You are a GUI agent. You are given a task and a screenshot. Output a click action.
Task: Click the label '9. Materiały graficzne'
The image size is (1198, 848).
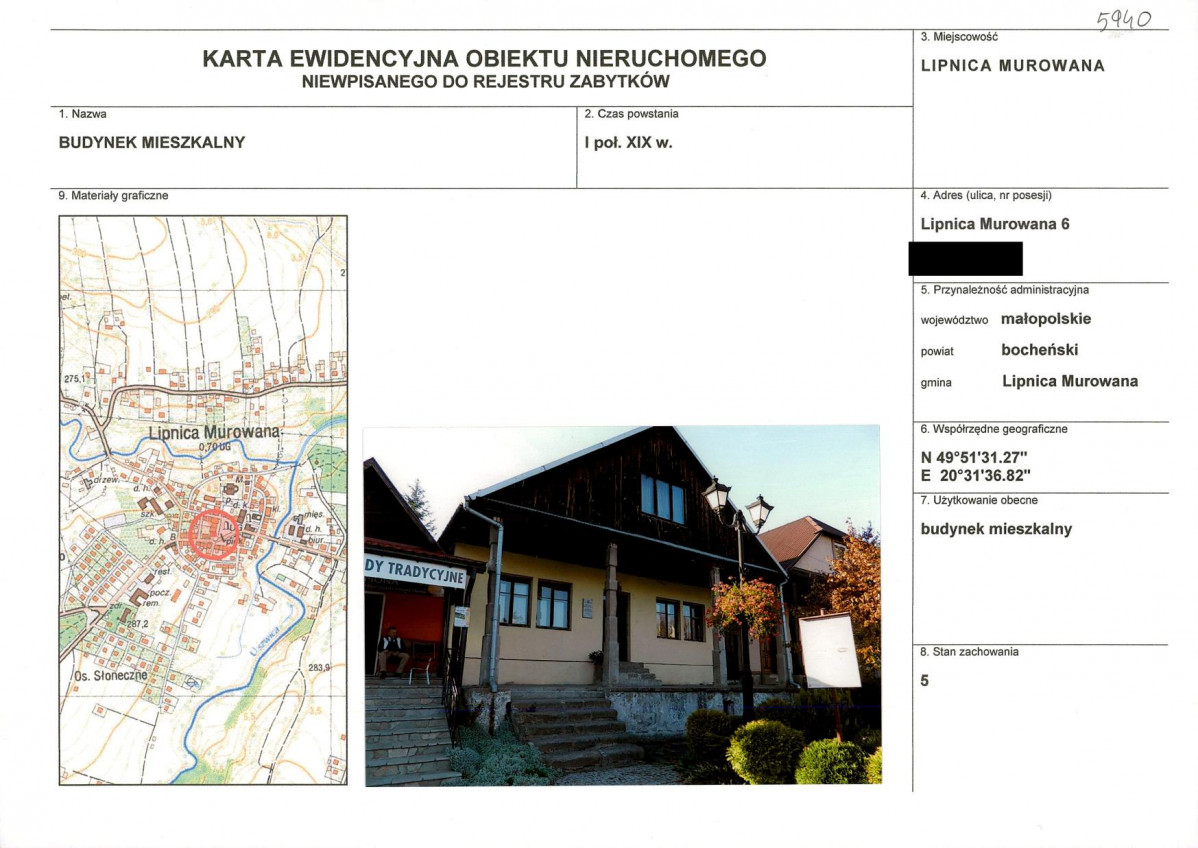click(113, 196)
